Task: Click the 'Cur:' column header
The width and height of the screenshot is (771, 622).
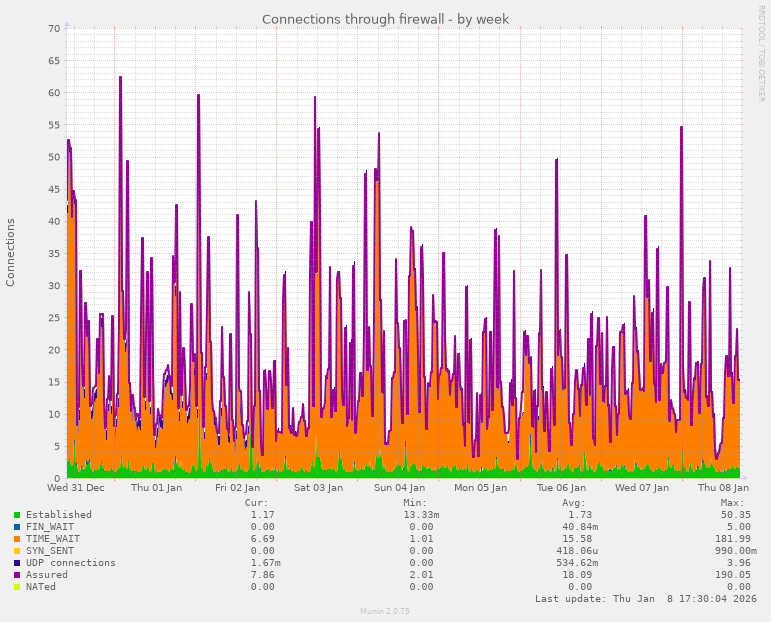Action: tap(257, 503)
